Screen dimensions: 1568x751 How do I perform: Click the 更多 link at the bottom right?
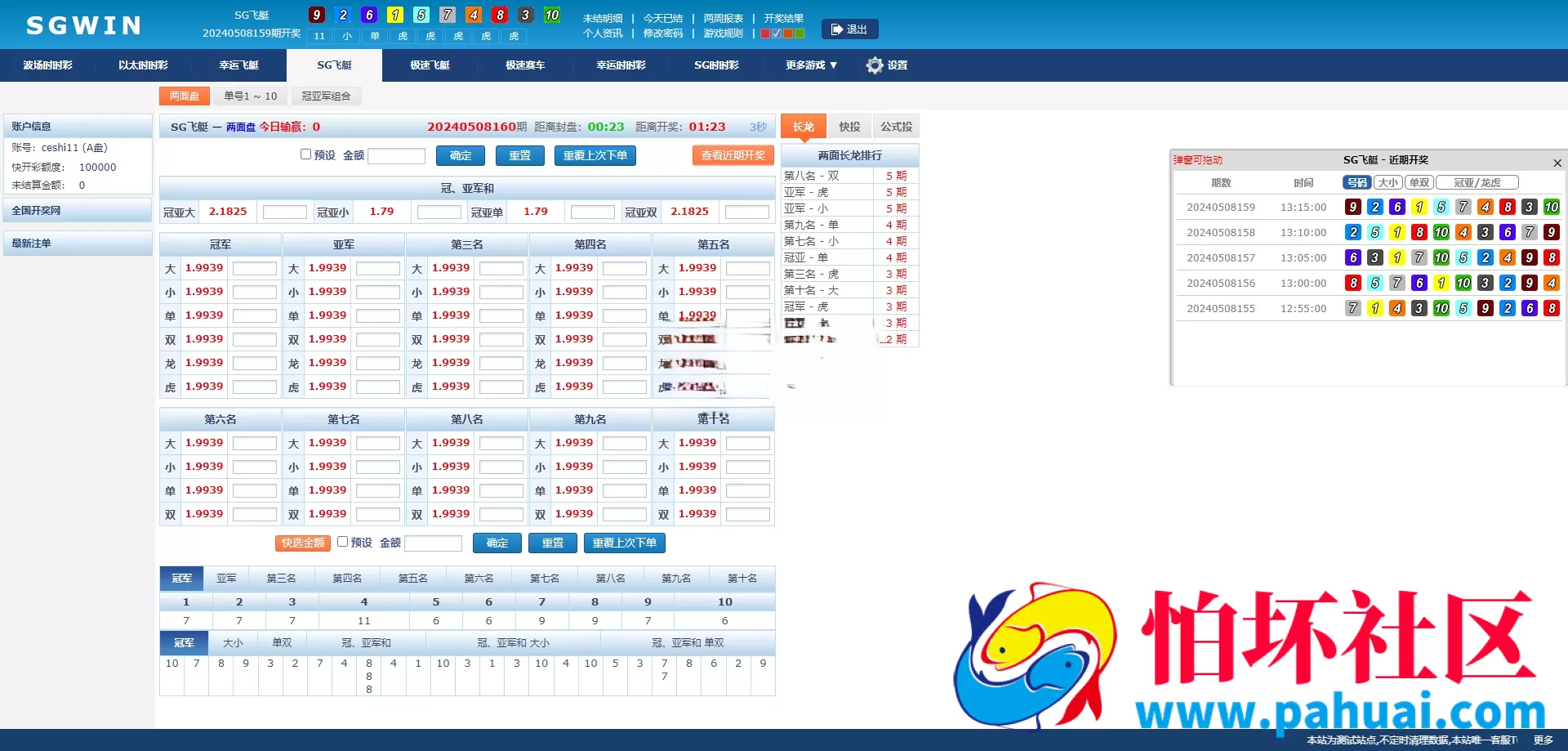click(1543, 740)
